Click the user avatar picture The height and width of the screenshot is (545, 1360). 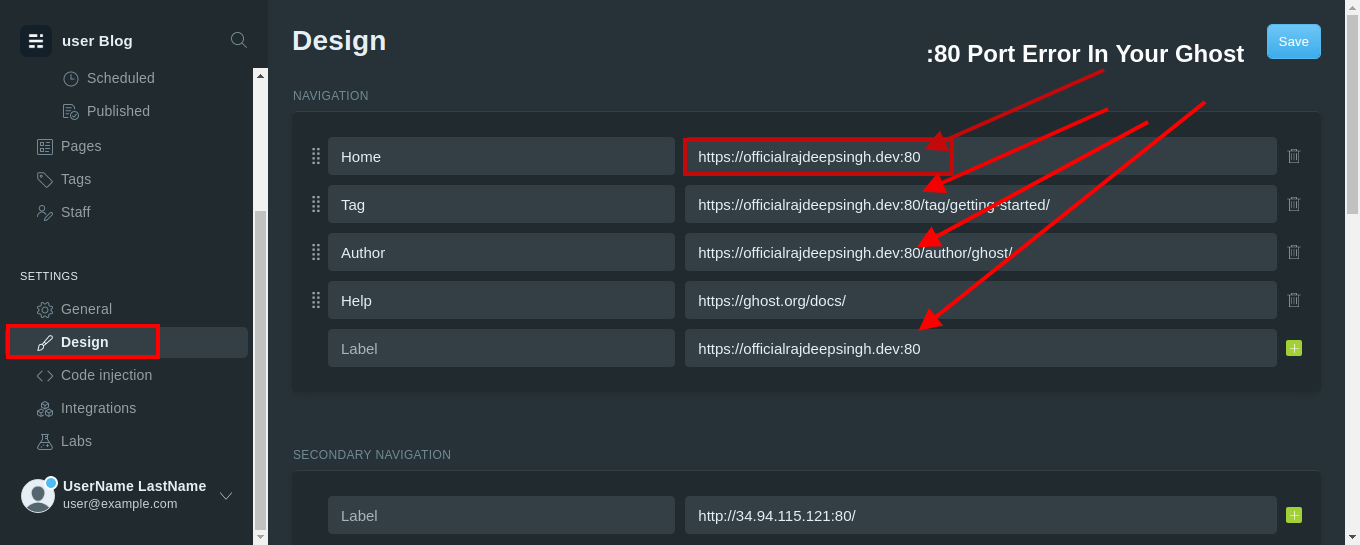coord(38,495)
